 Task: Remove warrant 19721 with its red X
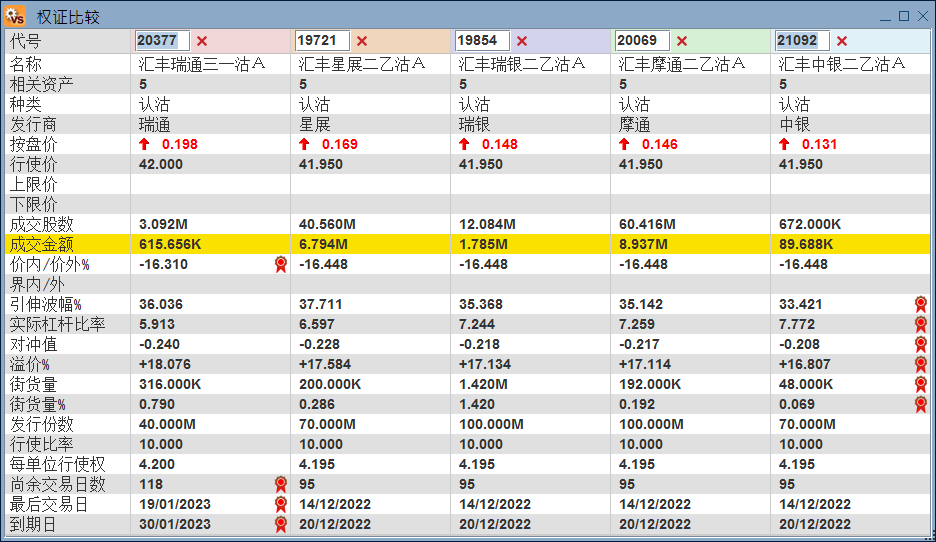pos(362,41)
